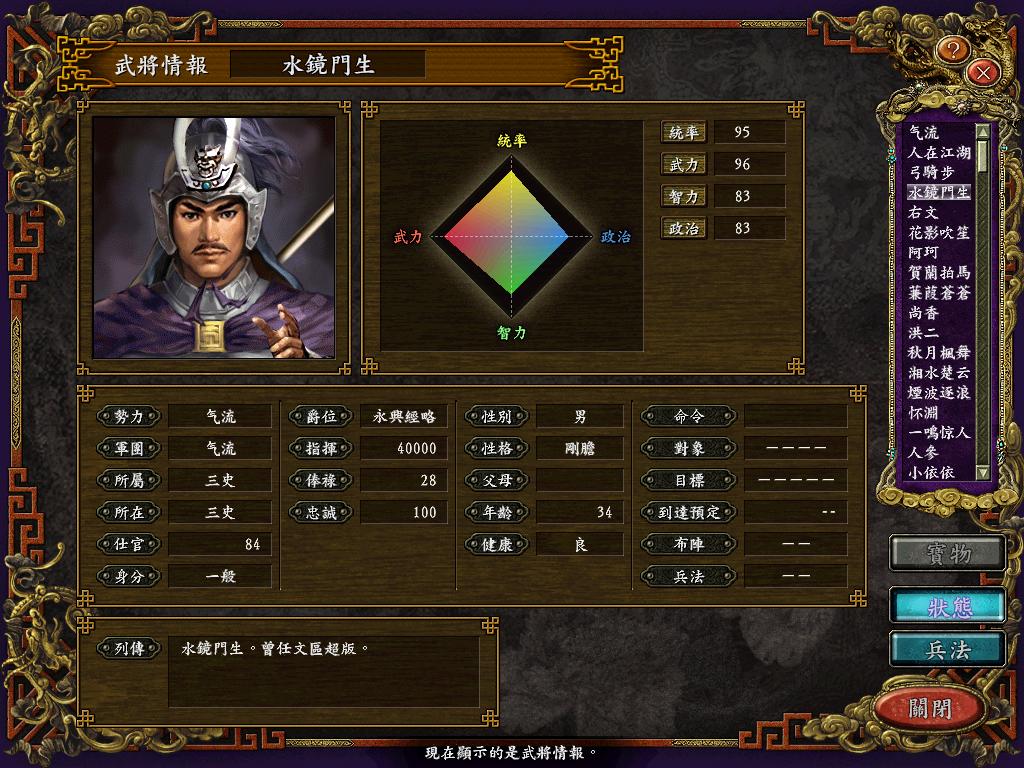Switch to the 兵法 tactics view

(x=948, y=650)
